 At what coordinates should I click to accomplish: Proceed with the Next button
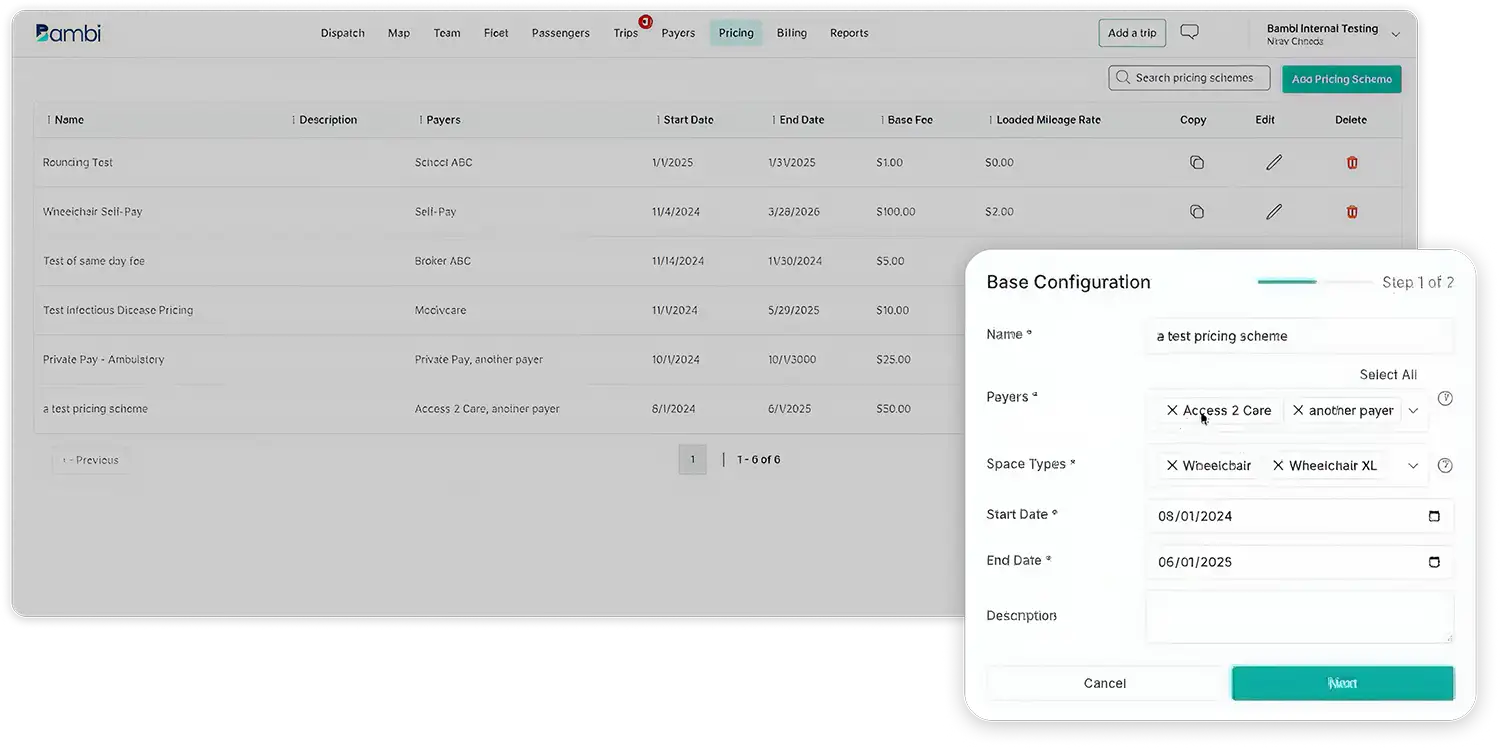[1343, 683]
